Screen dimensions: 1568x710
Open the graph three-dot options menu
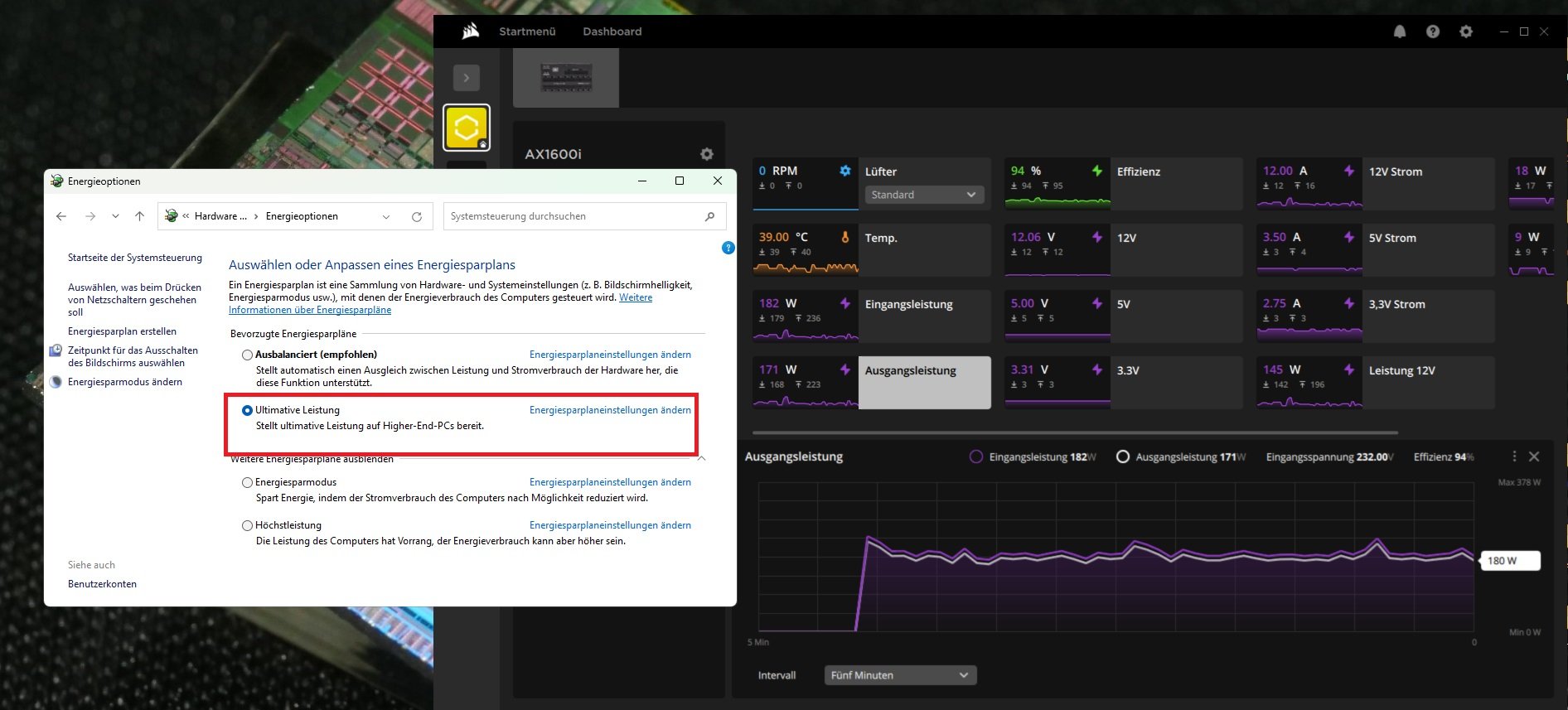point(1514,456)
